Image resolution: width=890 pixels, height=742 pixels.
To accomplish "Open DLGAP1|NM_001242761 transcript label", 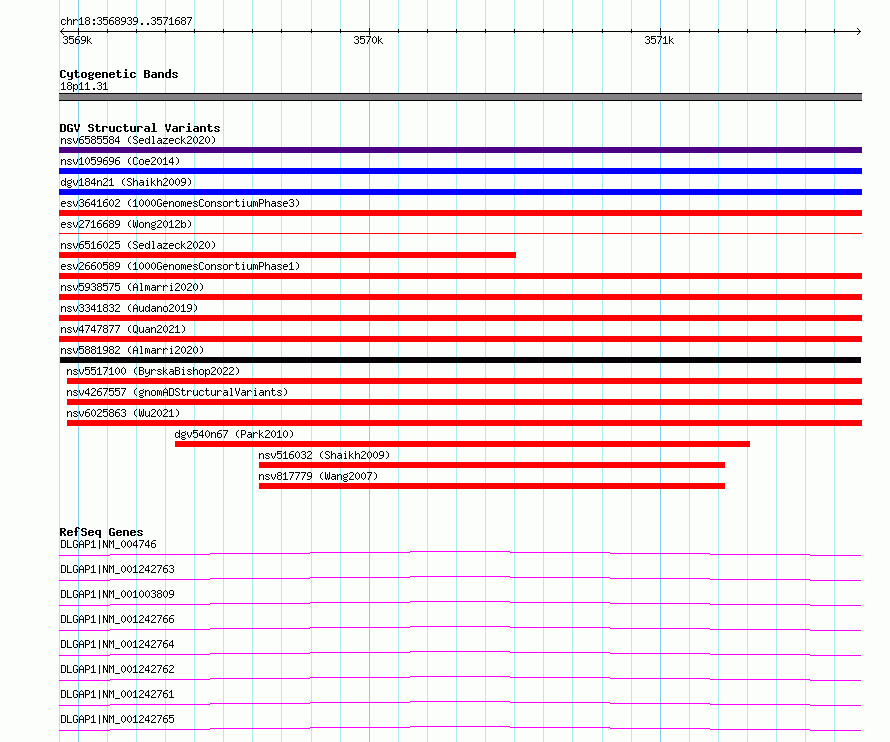I will point(117,694).
